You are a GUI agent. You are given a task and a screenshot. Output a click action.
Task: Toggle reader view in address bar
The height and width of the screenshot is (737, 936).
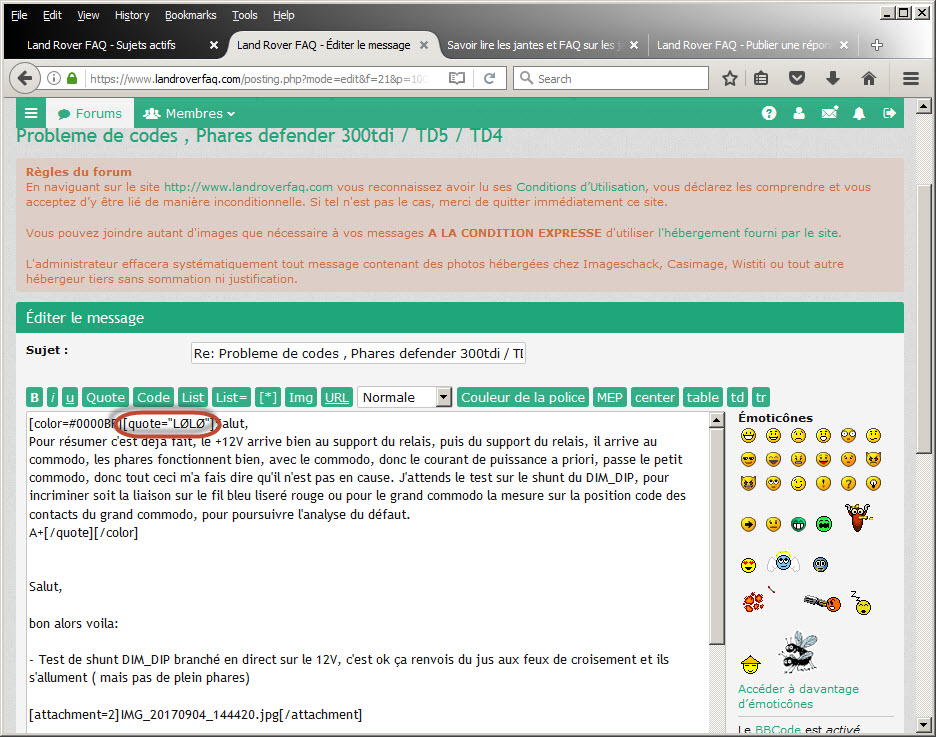pos(457,78)
